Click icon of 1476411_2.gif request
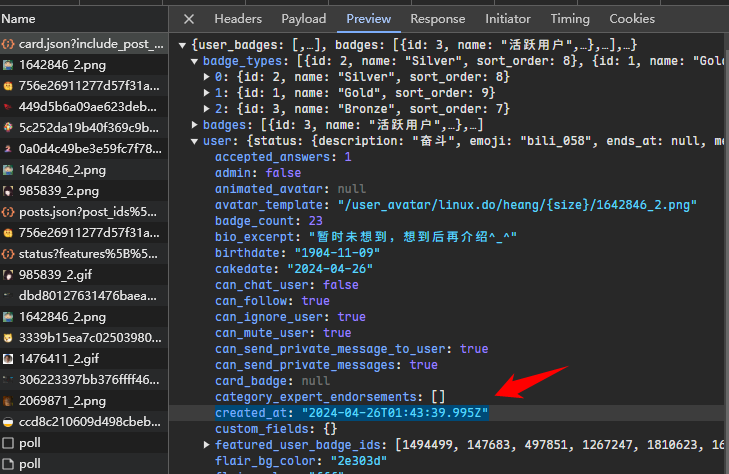 (8, 359)
